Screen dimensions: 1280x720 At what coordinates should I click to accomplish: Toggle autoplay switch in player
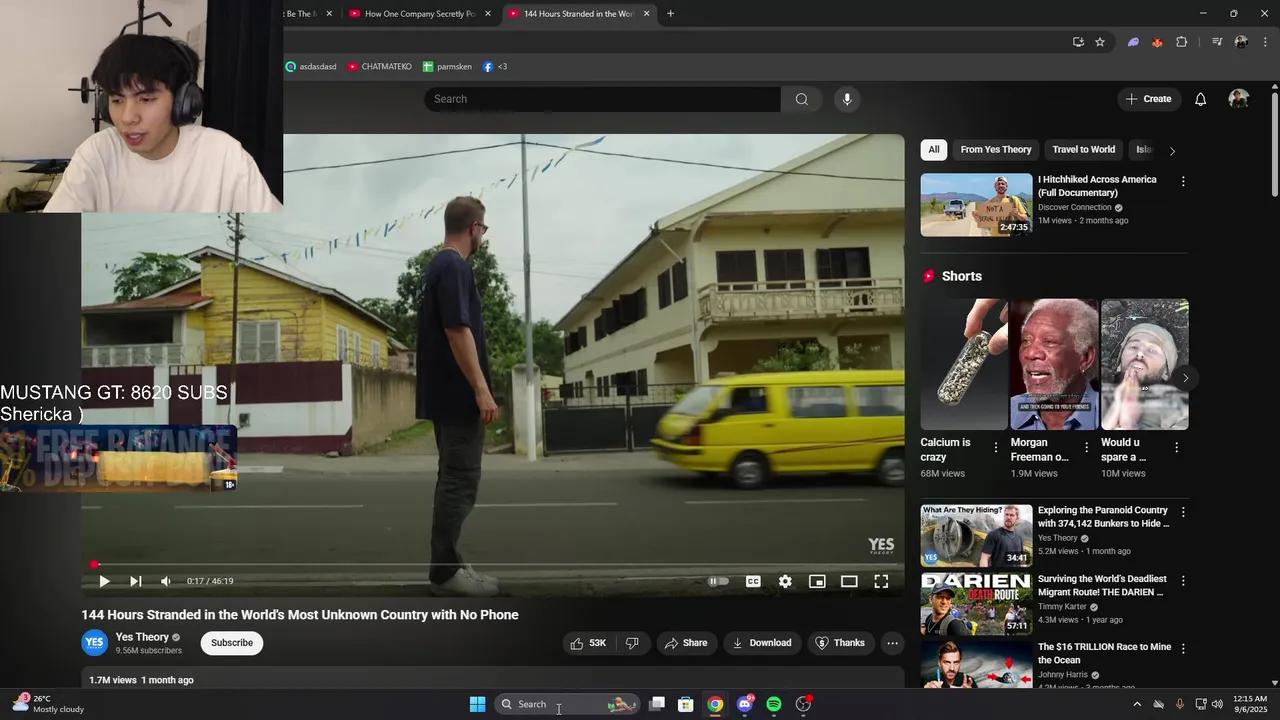(718, 581)
